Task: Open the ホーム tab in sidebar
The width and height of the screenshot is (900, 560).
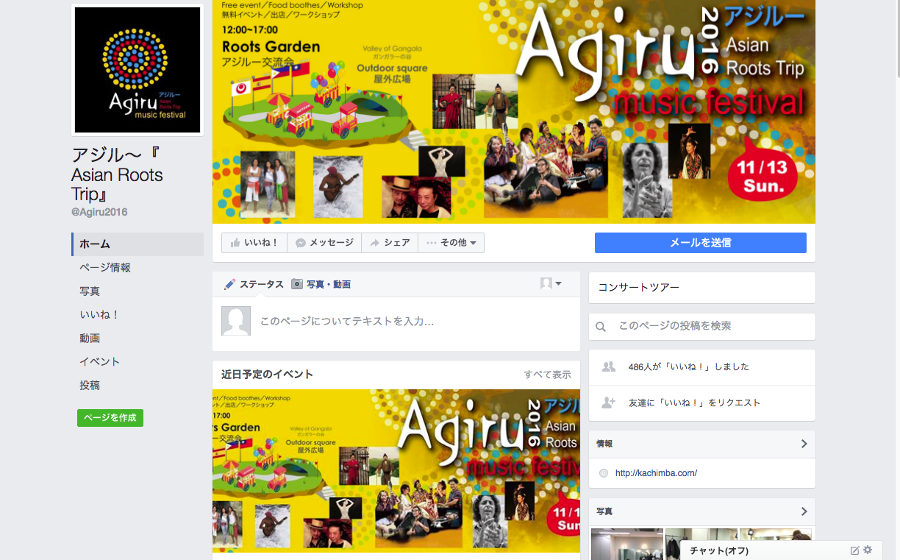Action: point(138,244)
